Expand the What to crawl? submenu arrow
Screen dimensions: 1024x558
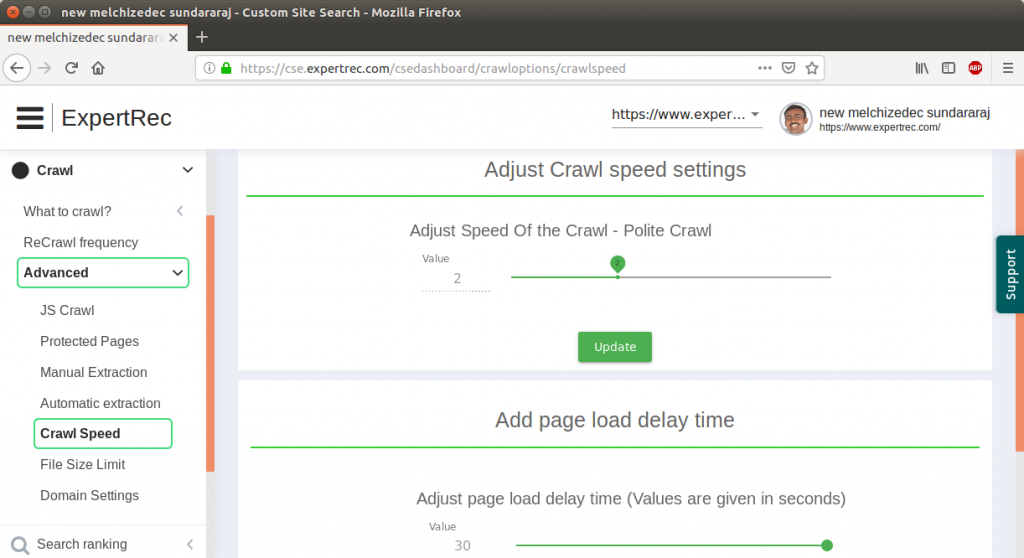point(180,211)
